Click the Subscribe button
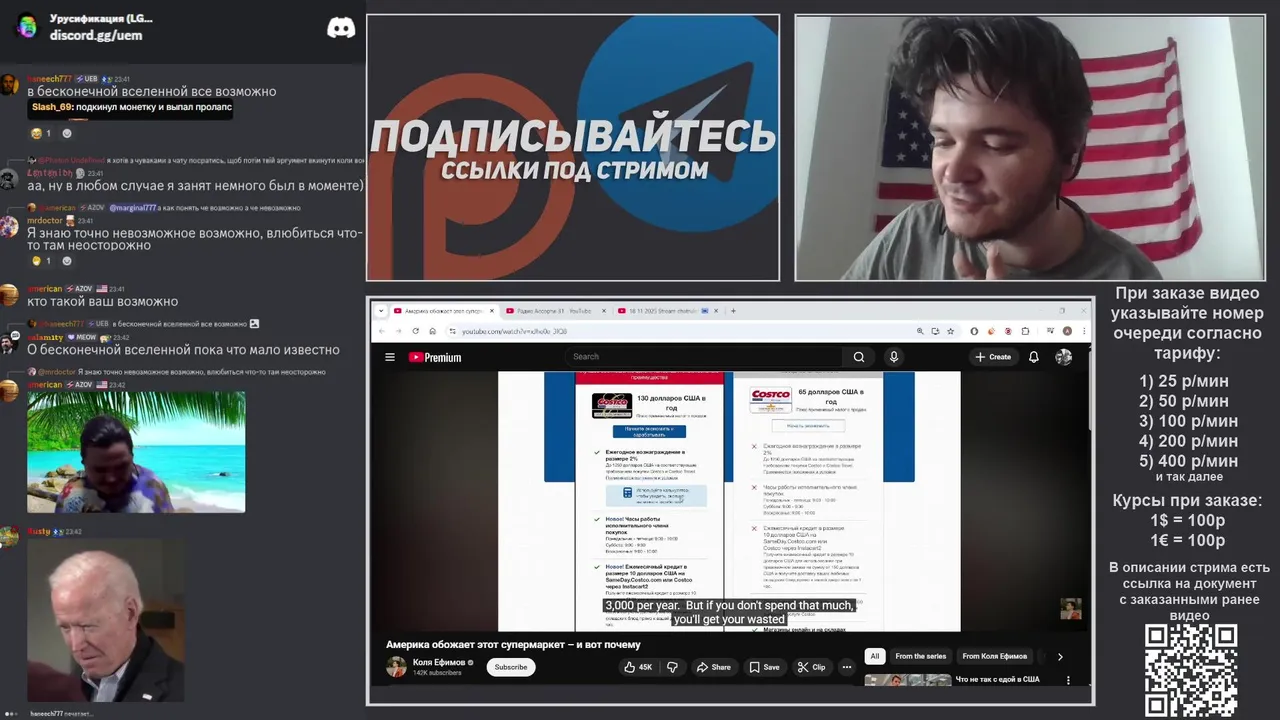Viewport: 1280px width, 720px height. (x=511, y=667)
